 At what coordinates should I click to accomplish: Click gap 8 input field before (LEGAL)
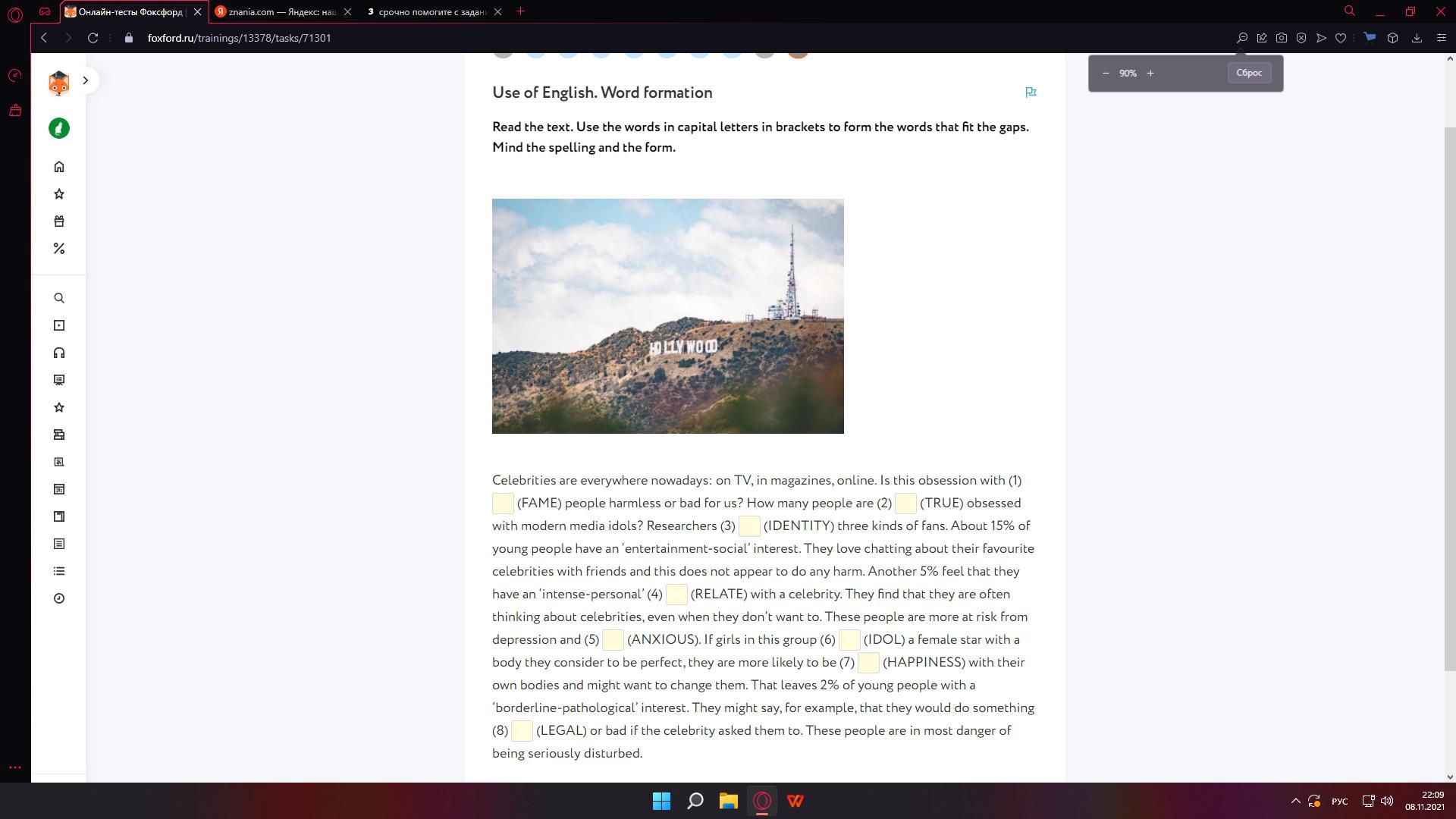[x=522, y=731]
